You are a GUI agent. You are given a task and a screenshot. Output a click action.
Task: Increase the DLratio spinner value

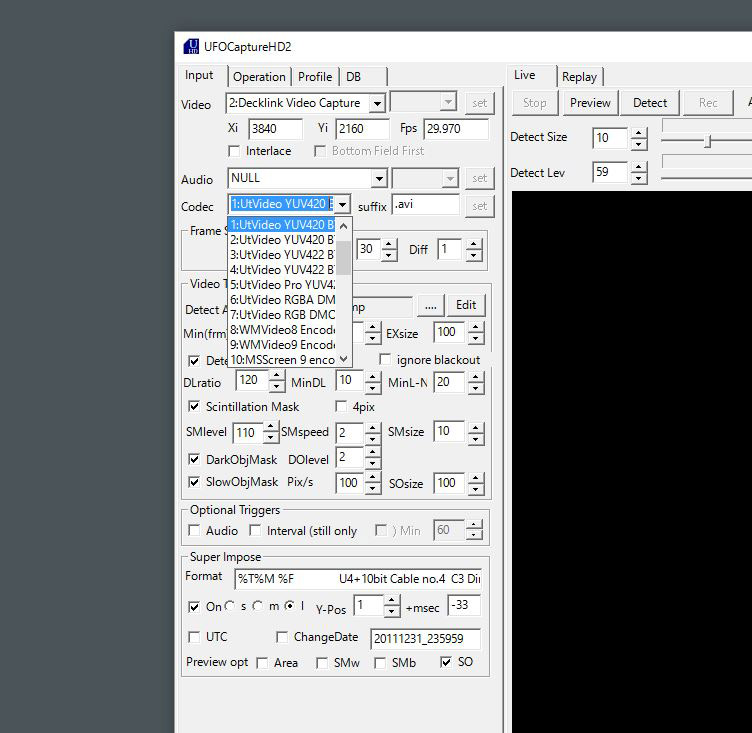276,376
